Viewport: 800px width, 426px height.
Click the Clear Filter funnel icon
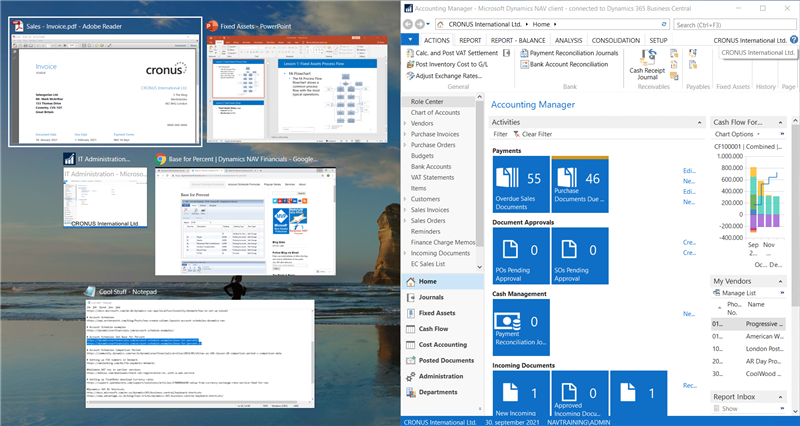[516, 134]
